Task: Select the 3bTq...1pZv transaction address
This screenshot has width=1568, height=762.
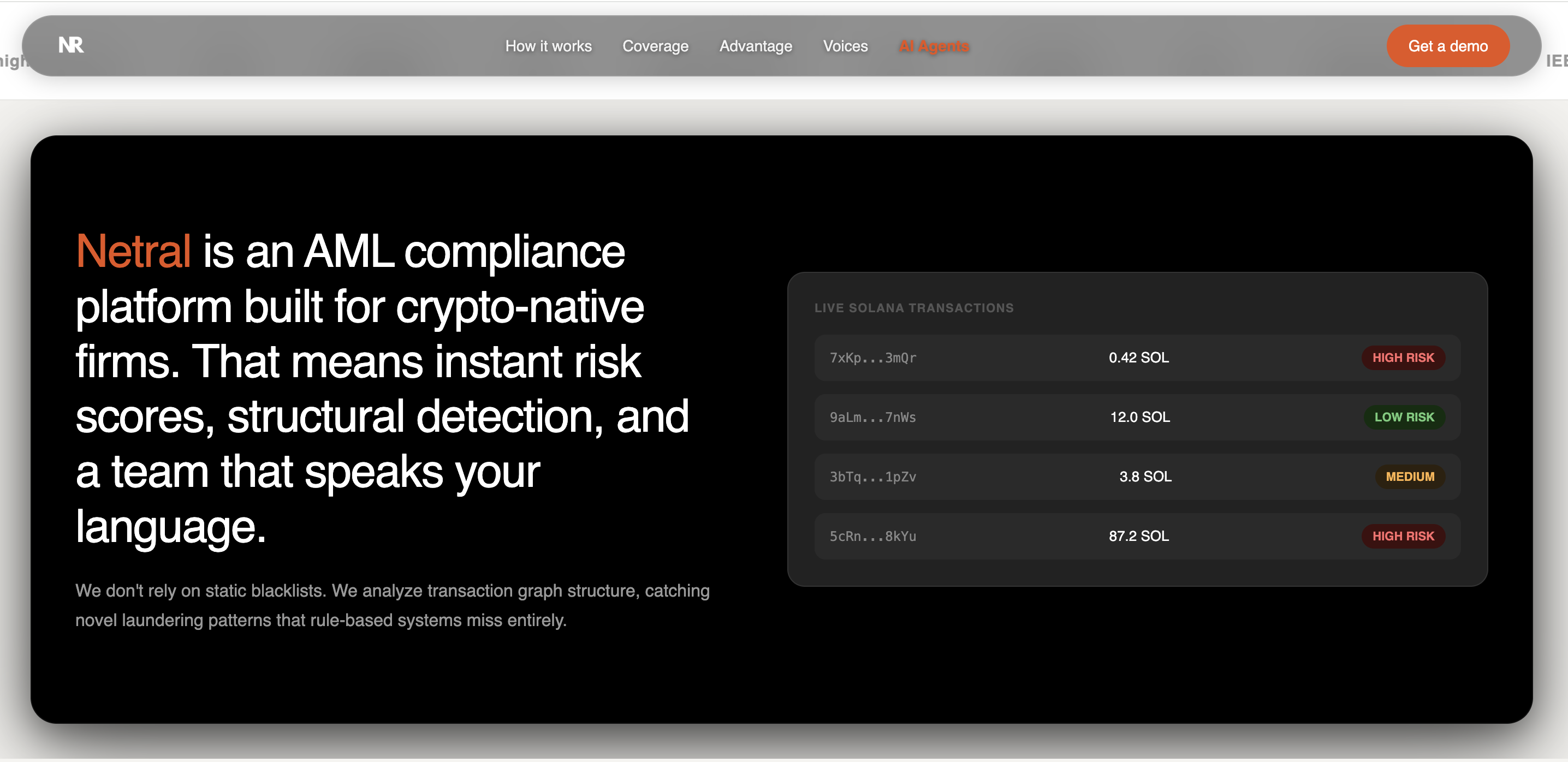Action: coord(872,477)
